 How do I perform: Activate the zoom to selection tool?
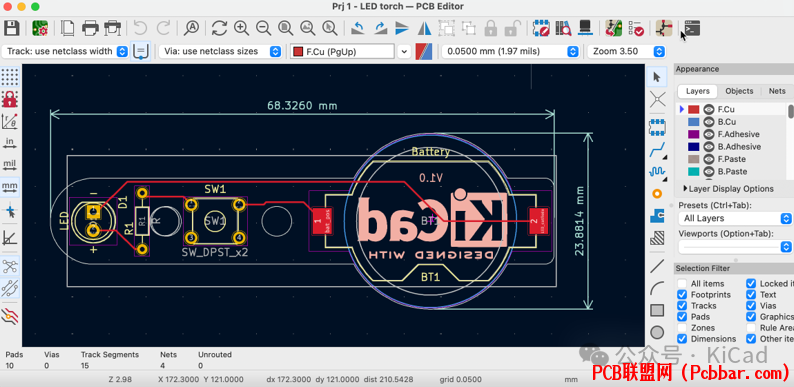330,28
